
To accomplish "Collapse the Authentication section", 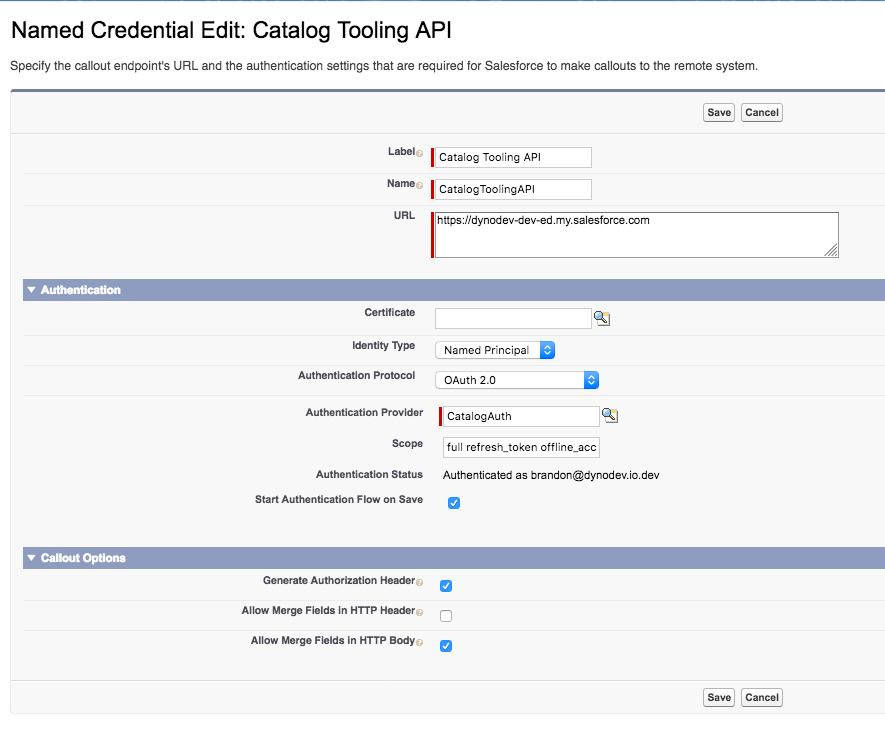I will pos(32,290).
